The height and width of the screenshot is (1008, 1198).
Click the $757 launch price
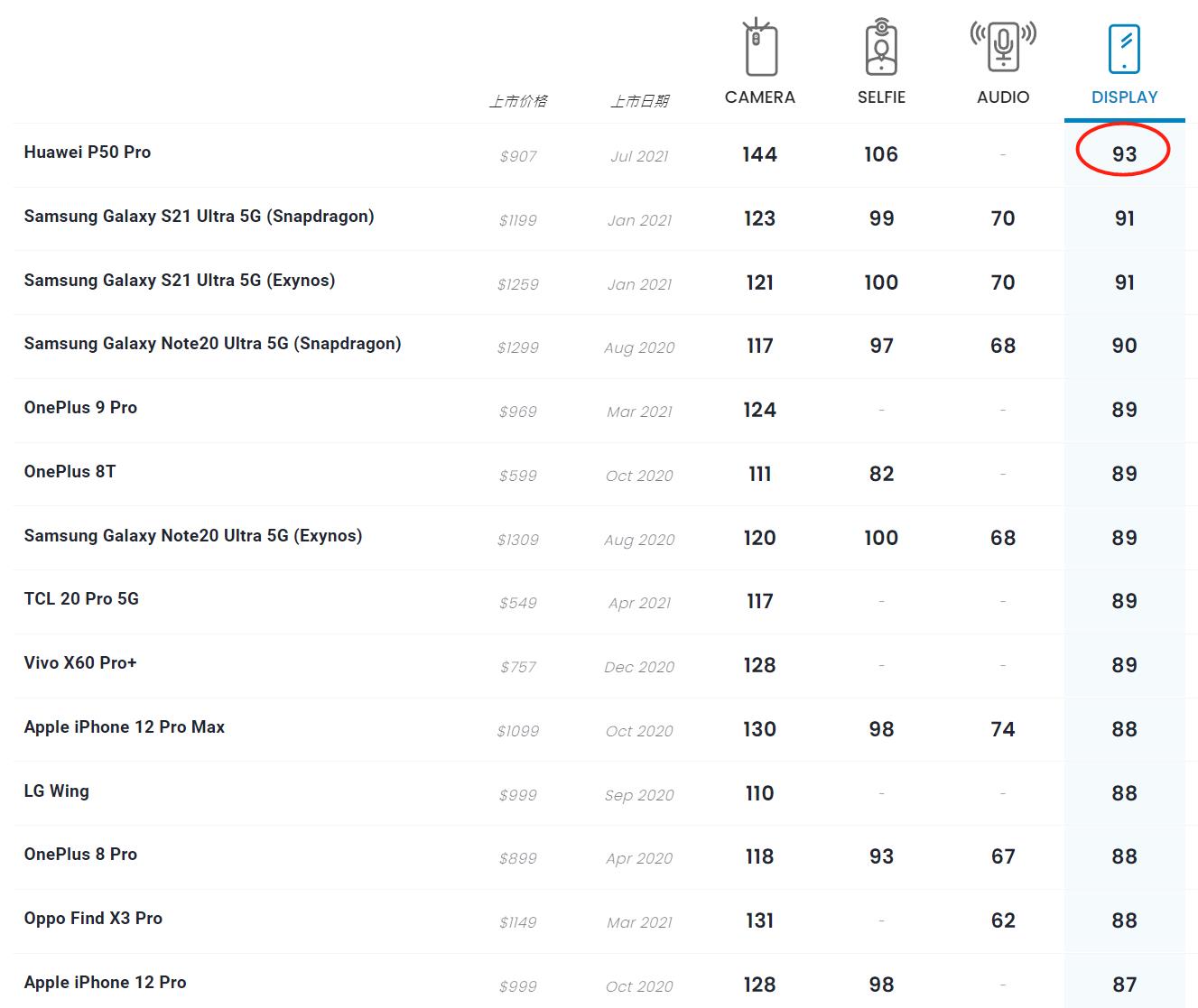pos(518,667)
